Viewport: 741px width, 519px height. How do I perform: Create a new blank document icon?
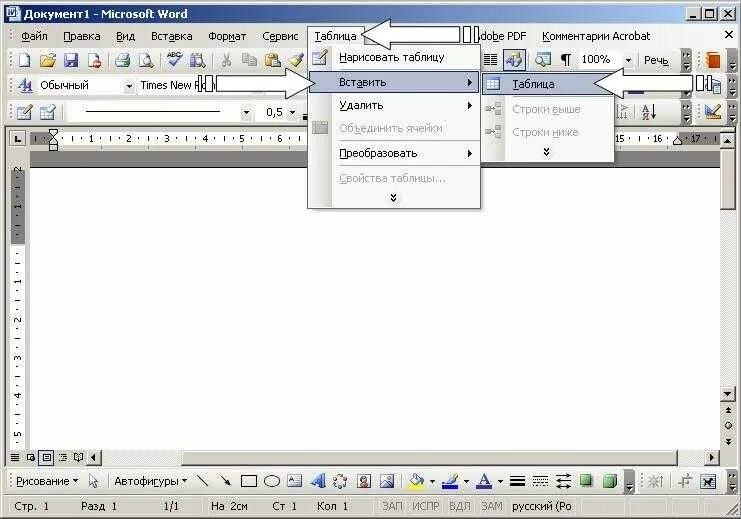coord(25,60)
